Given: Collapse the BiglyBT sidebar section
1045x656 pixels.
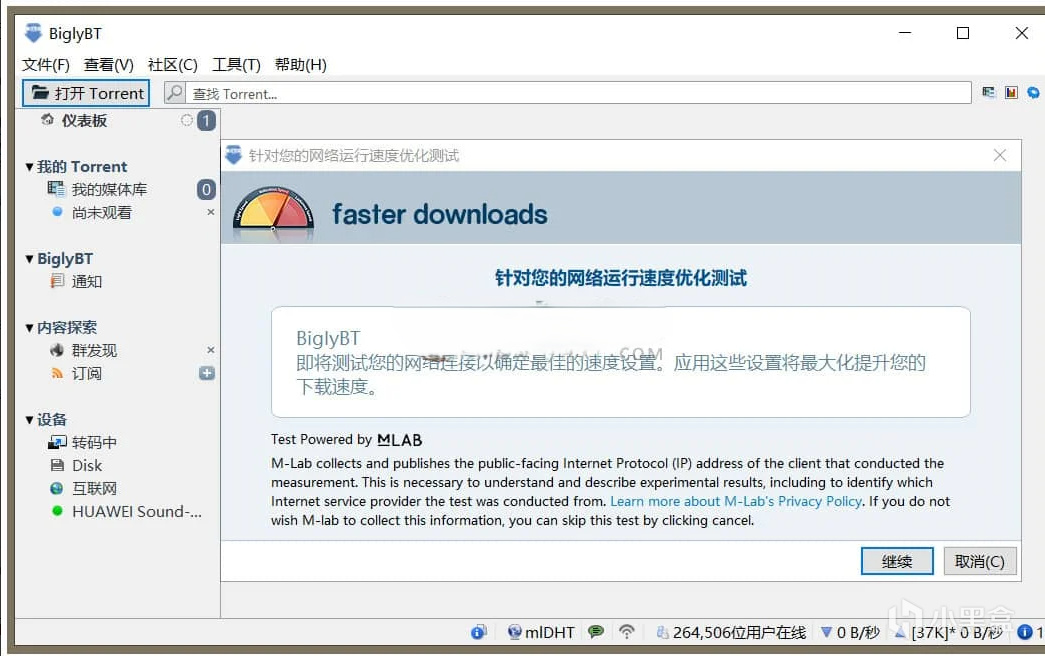Looking at the screenshot, I should [29, 259].
